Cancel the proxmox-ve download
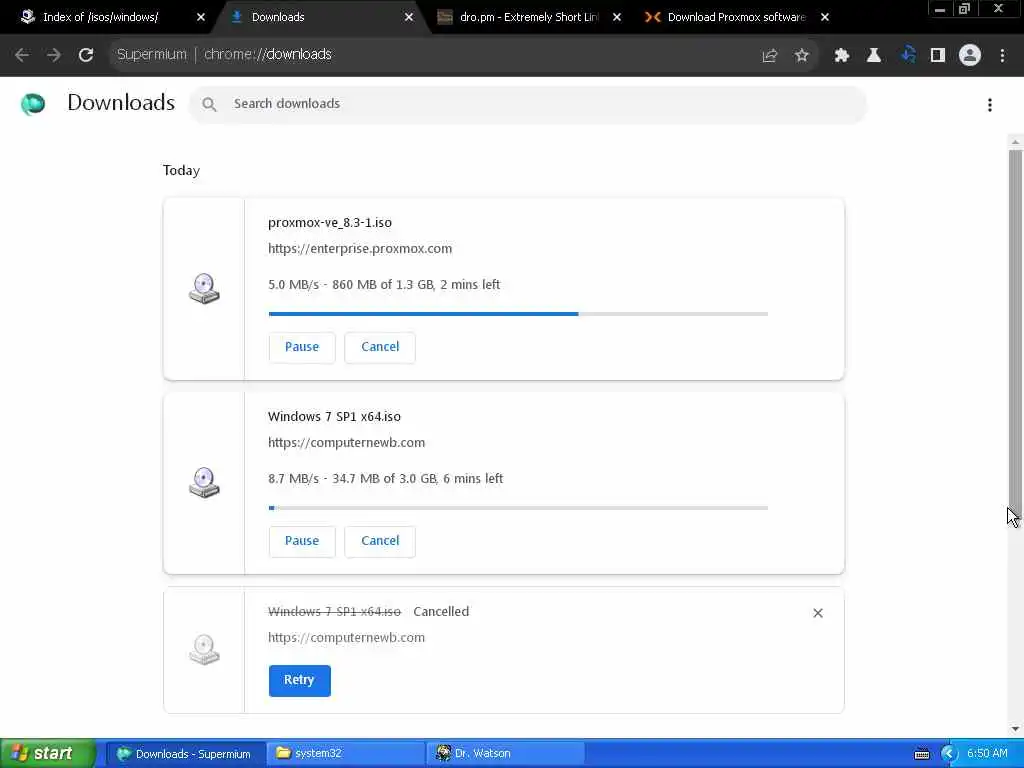This screenshot has height=768, width=1024. tap(380, 347)
